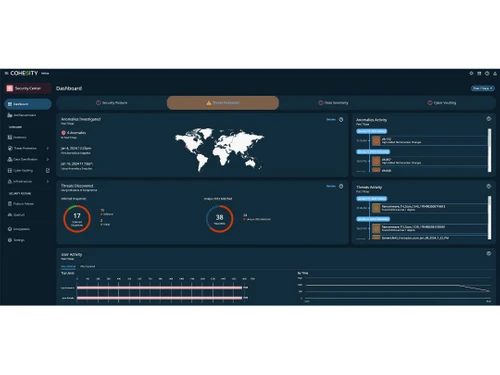Click the User Activity card header icon
500x375 pixels.
[489, 254]
